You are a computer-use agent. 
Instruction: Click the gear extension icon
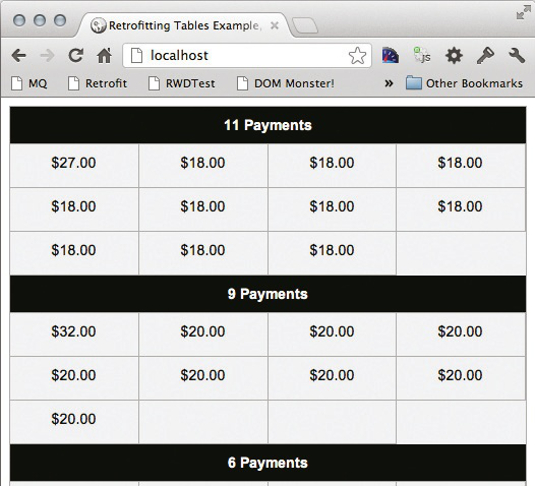click(x=454, y=56)
